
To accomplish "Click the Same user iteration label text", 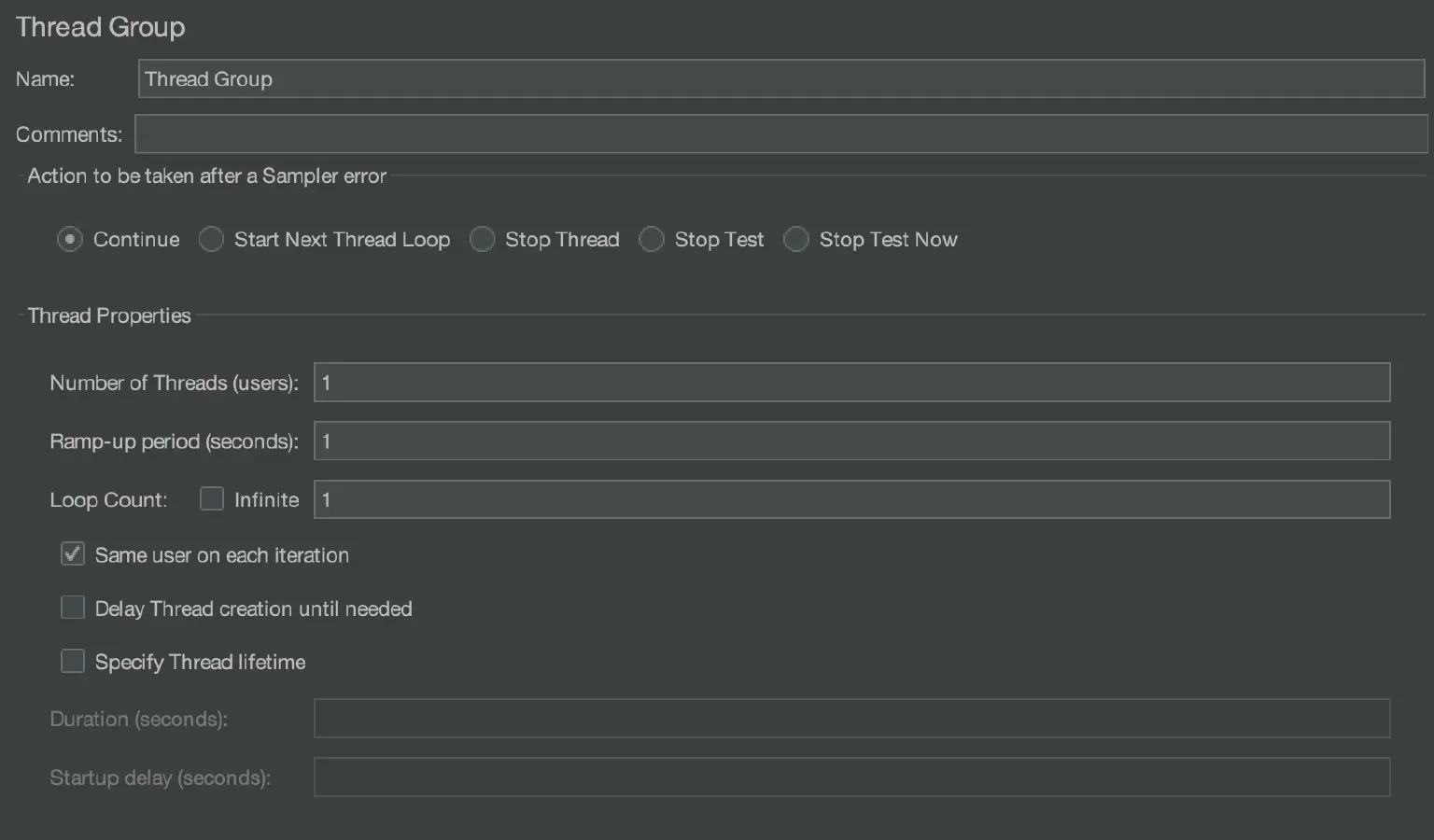I will point(221,554).
